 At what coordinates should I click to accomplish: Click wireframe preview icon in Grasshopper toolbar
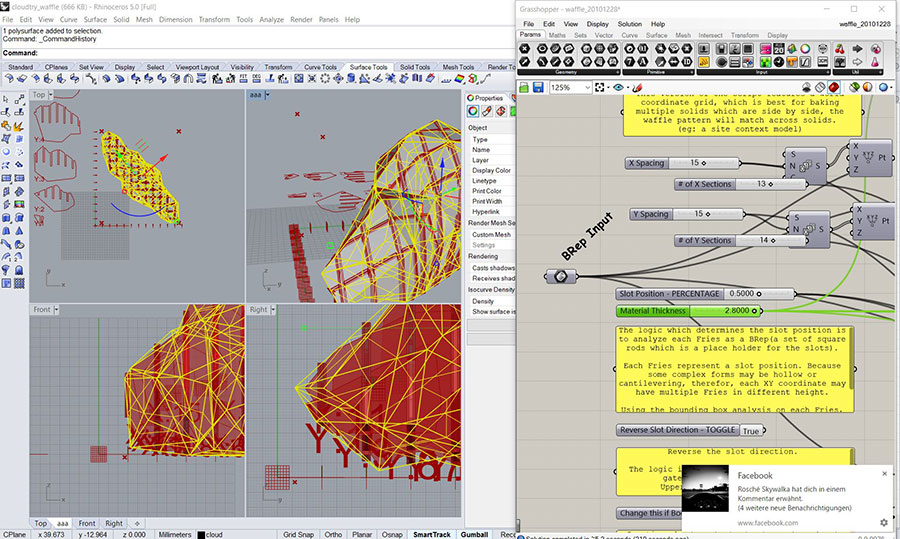pos(821,87)
